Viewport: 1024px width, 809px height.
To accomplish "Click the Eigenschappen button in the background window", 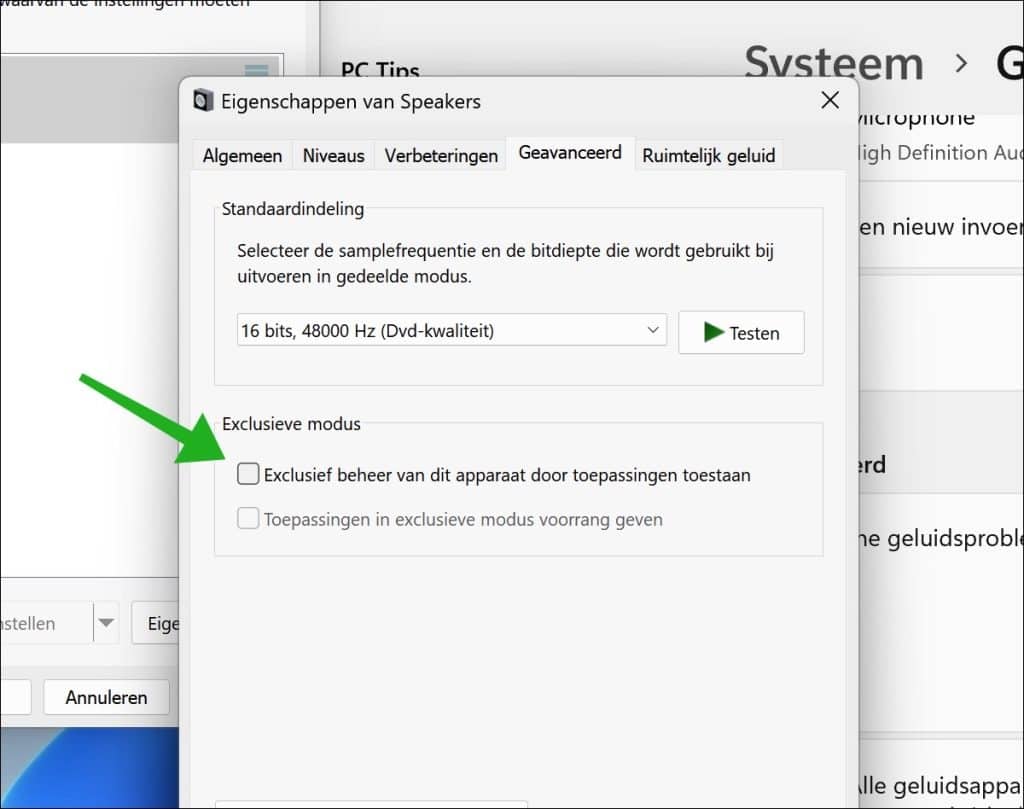I will click(x=155, y=624).
